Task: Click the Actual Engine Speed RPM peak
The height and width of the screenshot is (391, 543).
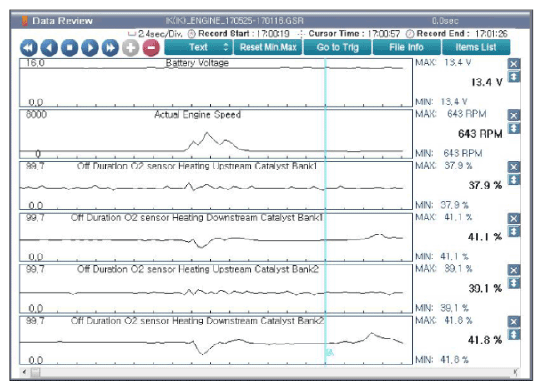Action: tap(207, 133)
